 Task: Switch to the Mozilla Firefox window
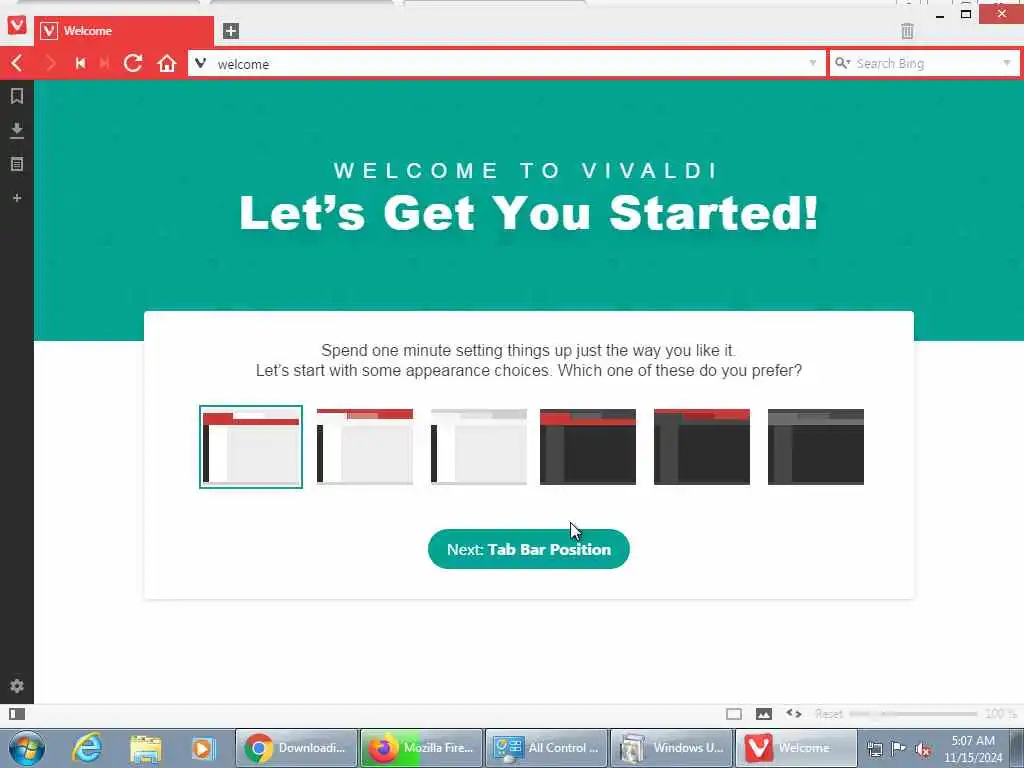tap(422, 748)
